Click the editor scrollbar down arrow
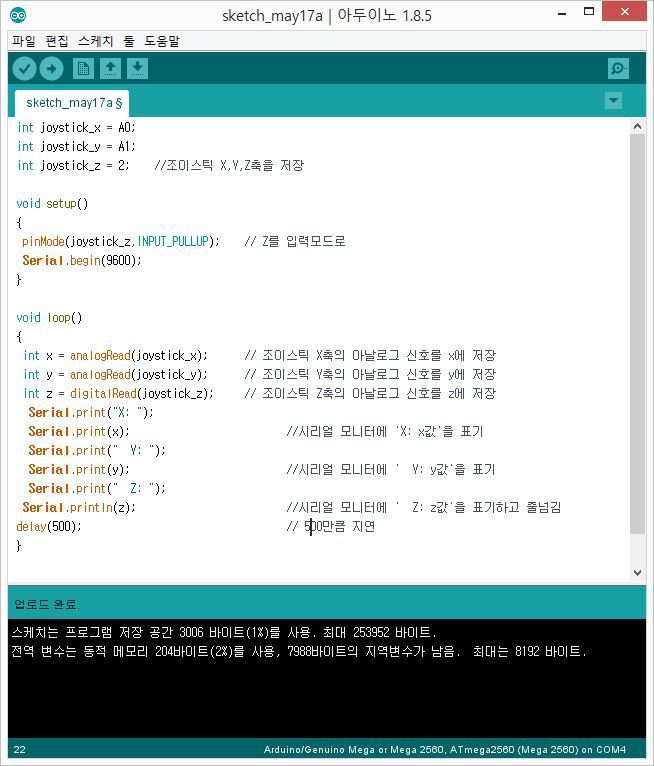Screen dimensions: 654x766 coord(637,573)
